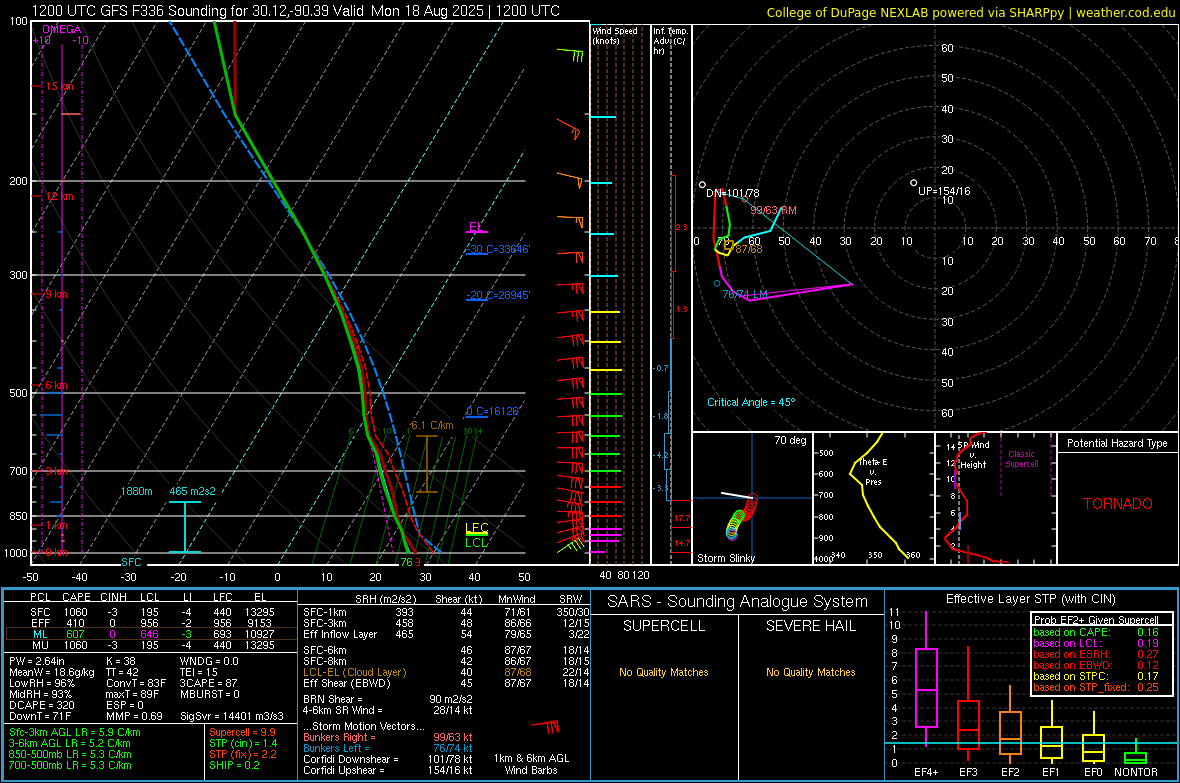Click the 700-500mb LR = 5.3 C/km line
This screenshot has height=783, width=1180.
tap(70, 765)
